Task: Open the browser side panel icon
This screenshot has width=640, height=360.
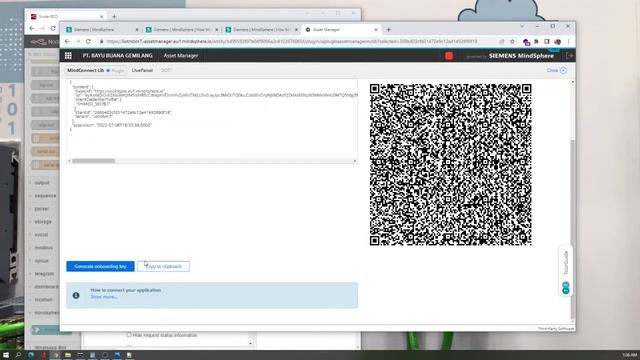Action: [547, 41]
